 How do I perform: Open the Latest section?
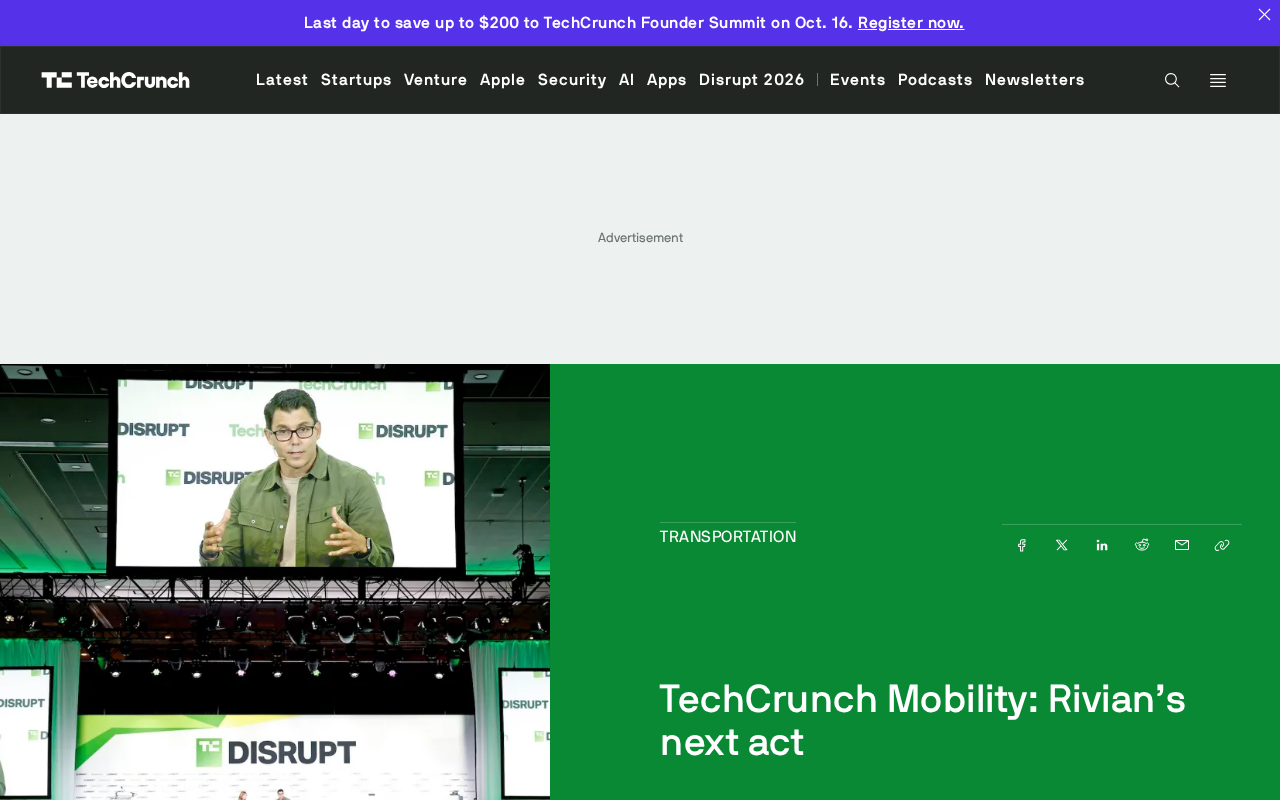point(282,79)
